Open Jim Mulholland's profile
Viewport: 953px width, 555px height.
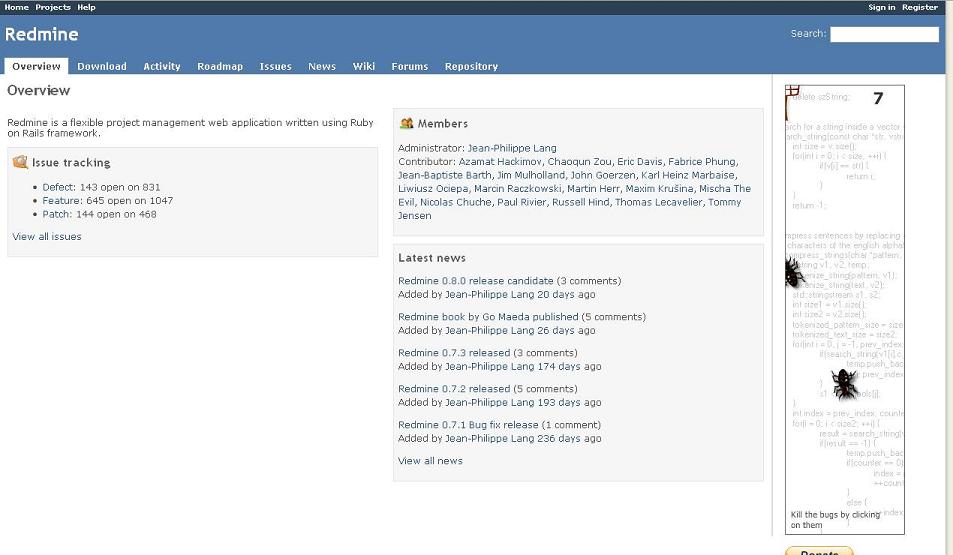(531, 175)
